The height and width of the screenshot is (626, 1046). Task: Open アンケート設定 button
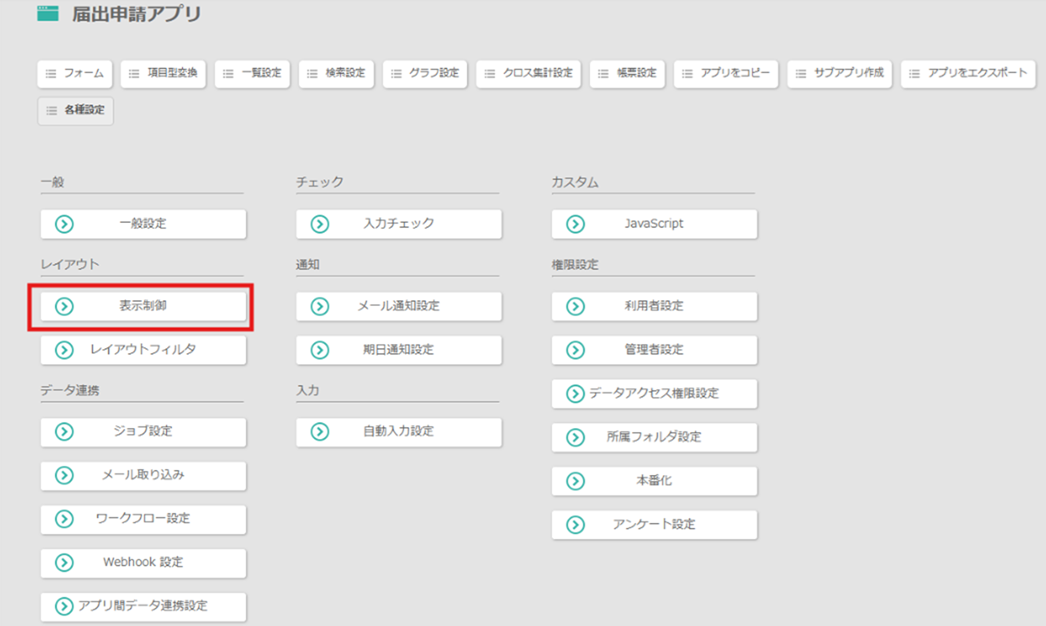pyautogui.click(x=654, y=524)
